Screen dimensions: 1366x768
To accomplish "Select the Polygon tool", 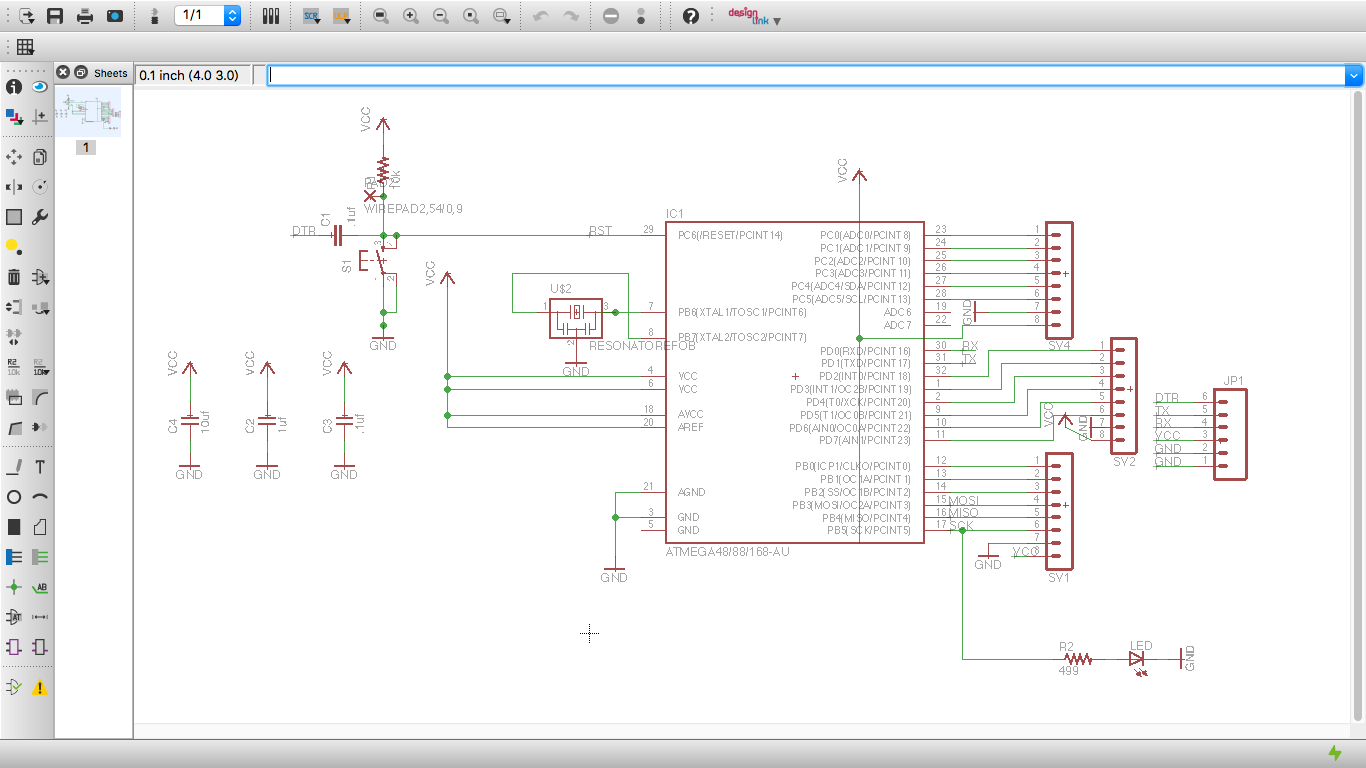I will [x=40, y=527].
